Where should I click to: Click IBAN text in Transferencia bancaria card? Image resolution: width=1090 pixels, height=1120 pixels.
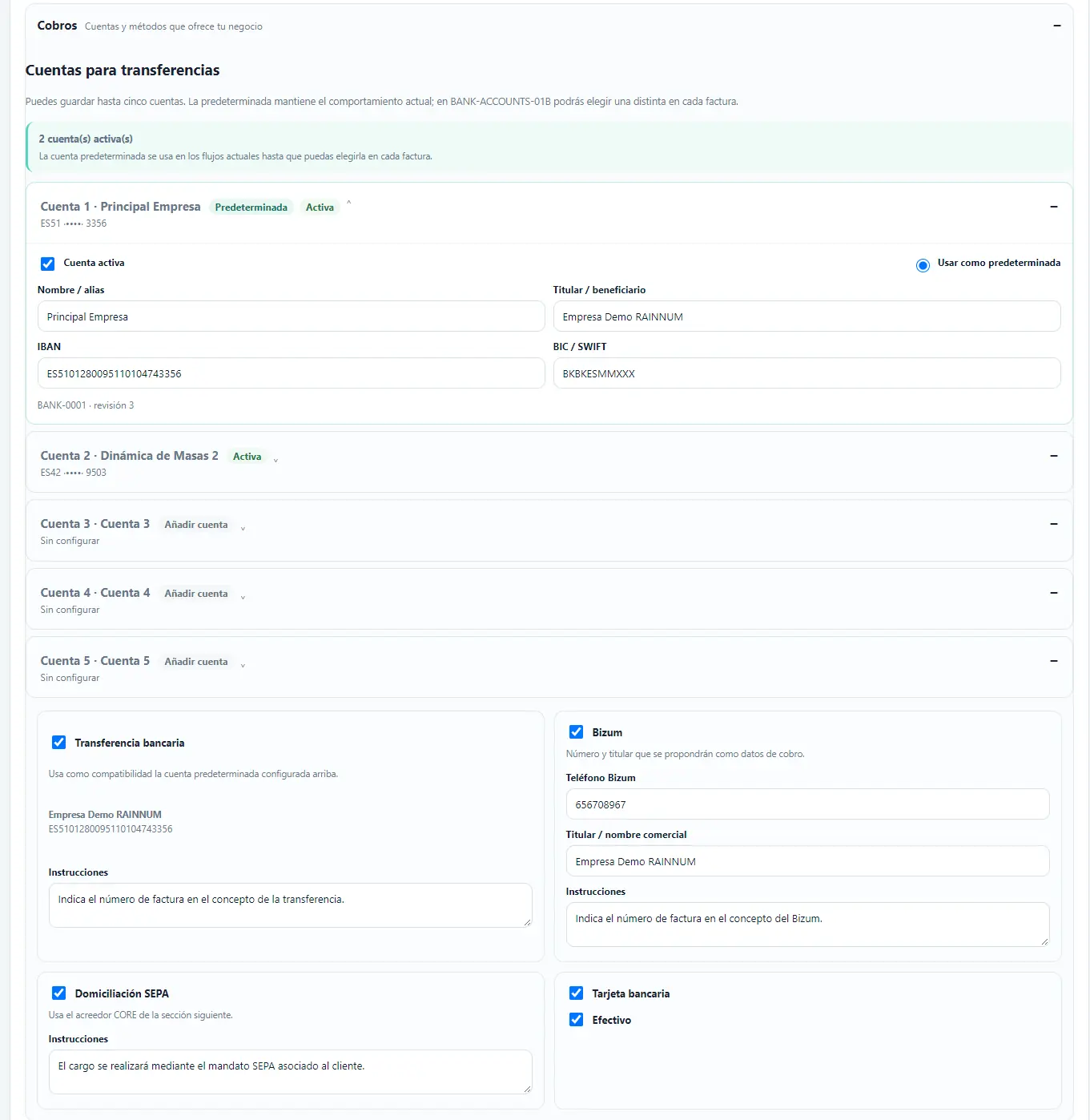111,829
